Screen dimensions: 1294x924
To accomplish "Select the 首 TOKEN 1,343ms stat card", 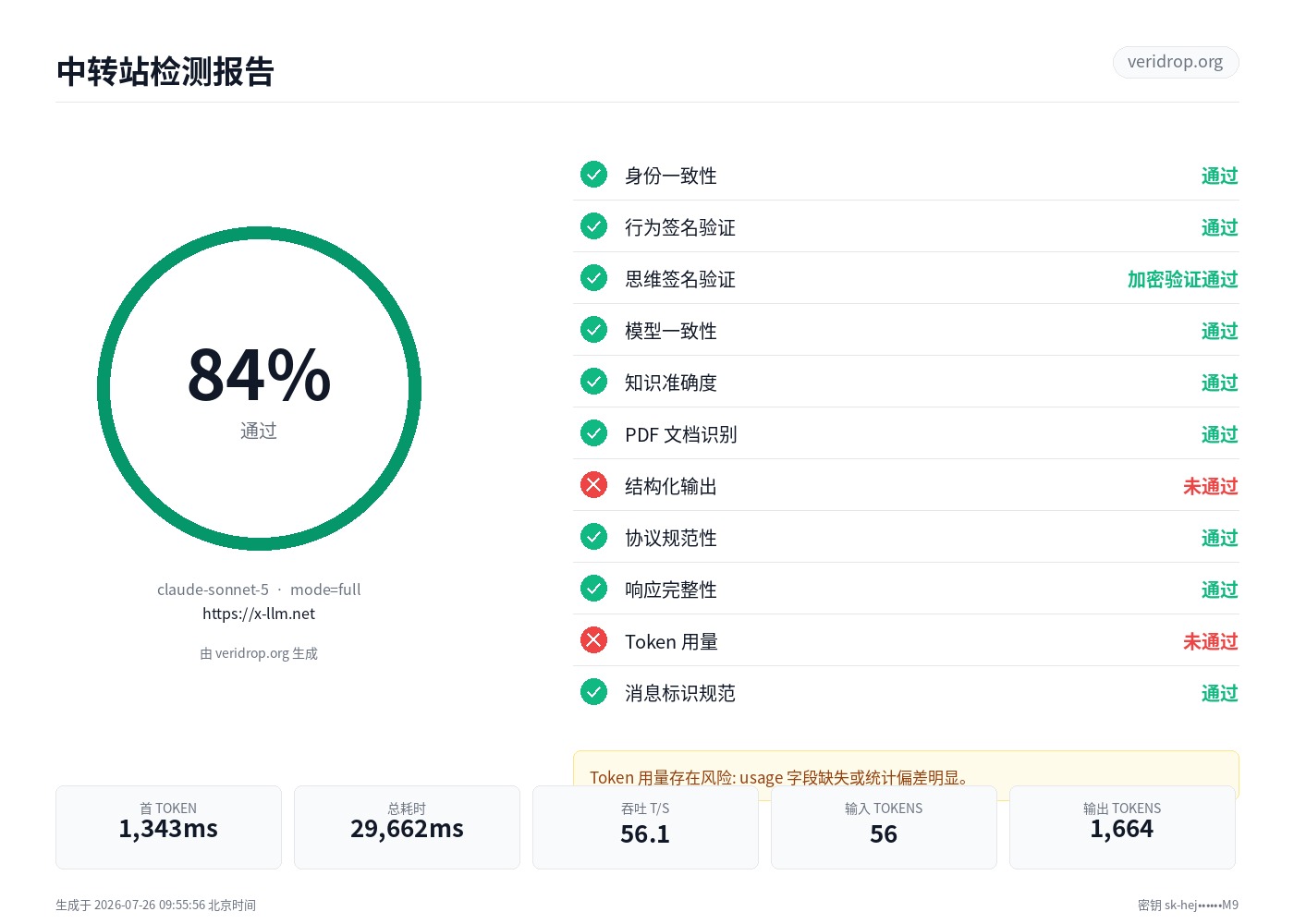I will pos(168,827).
